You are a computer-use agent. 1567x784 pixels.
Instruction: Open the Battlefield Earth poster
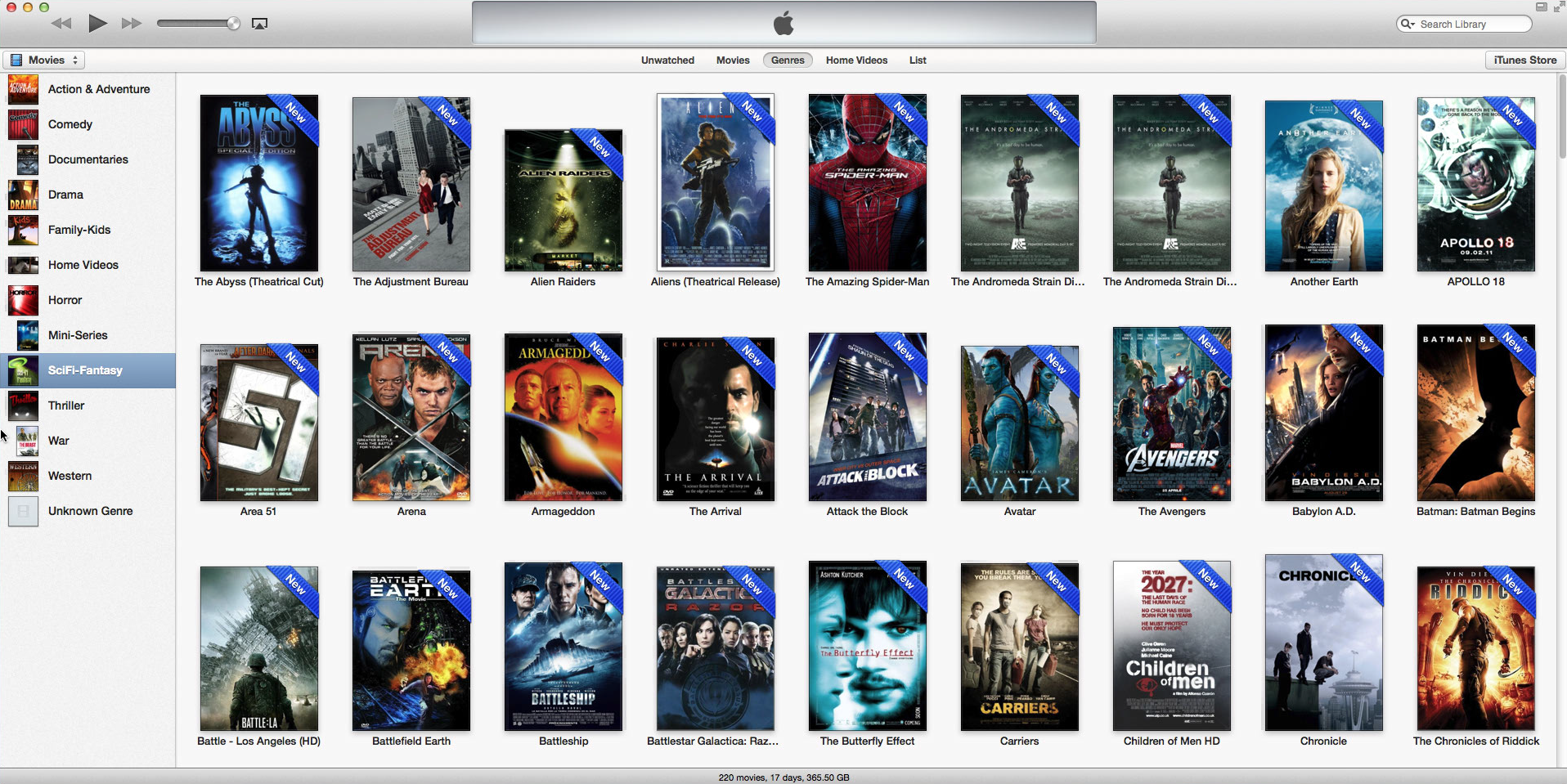point(411,651)
